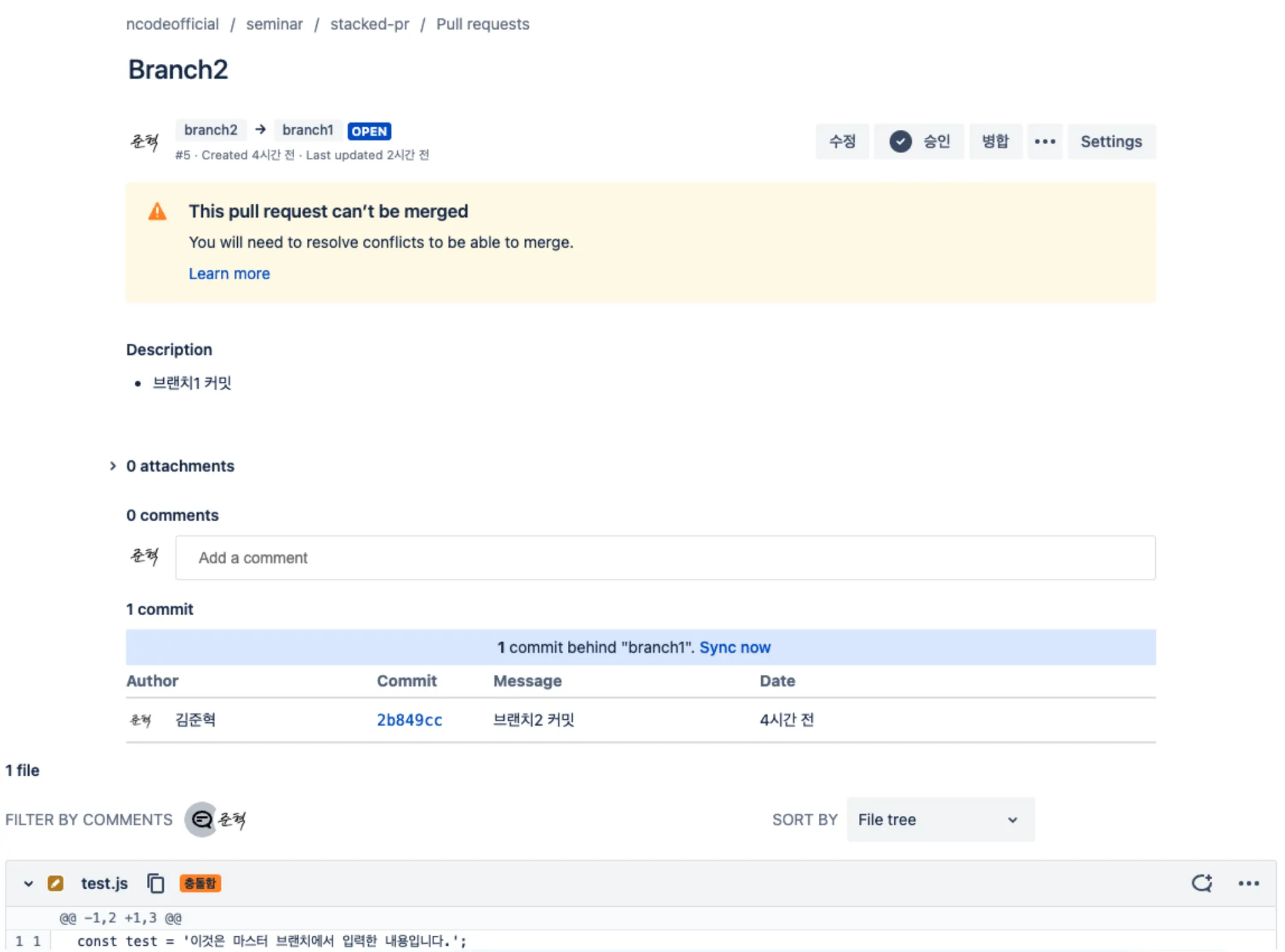Approve the pull request with the 승인 button
Screen dimensions: 1285x952
(919, 142)
